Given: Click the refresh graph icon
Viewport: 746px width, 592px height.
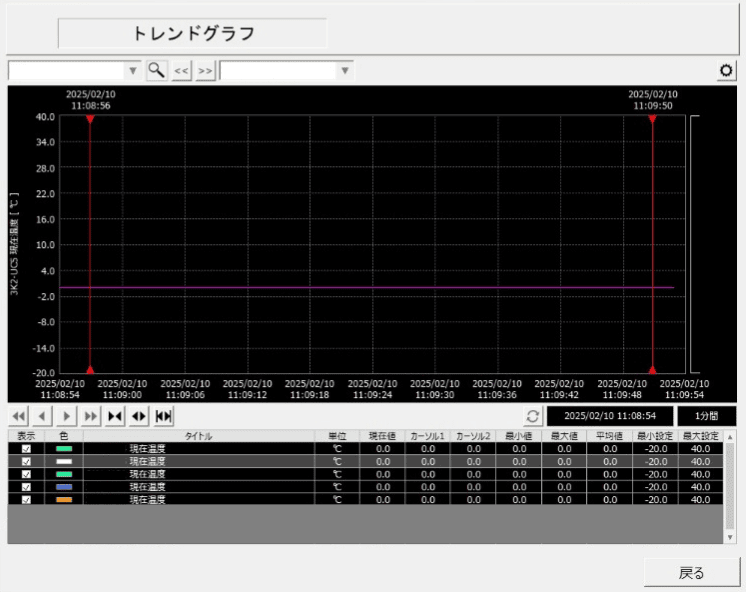Looking at the screenshot, I should (x=533, y=416).
